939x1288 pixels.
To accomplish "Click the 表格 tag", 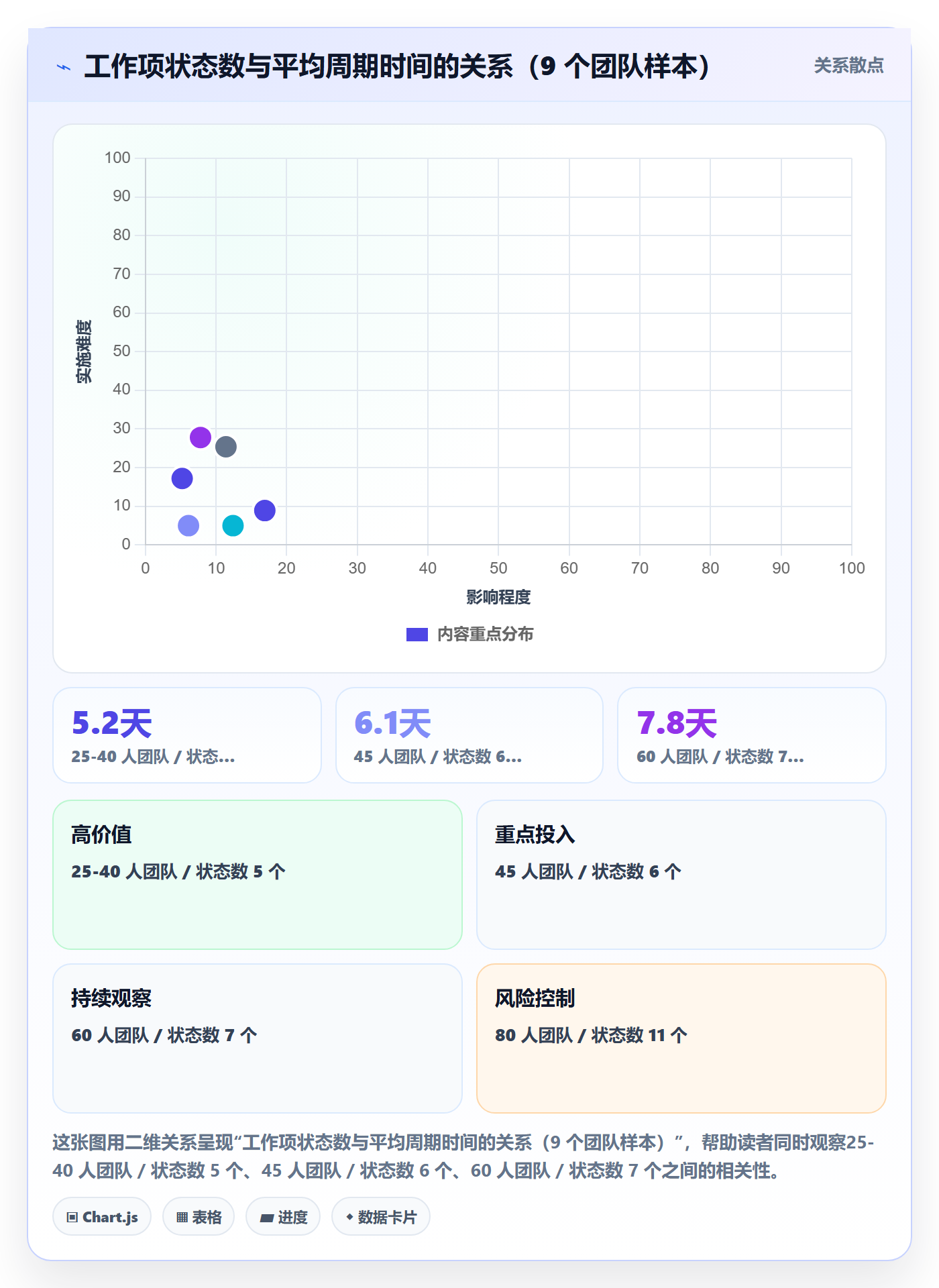I will [199, 1216].
